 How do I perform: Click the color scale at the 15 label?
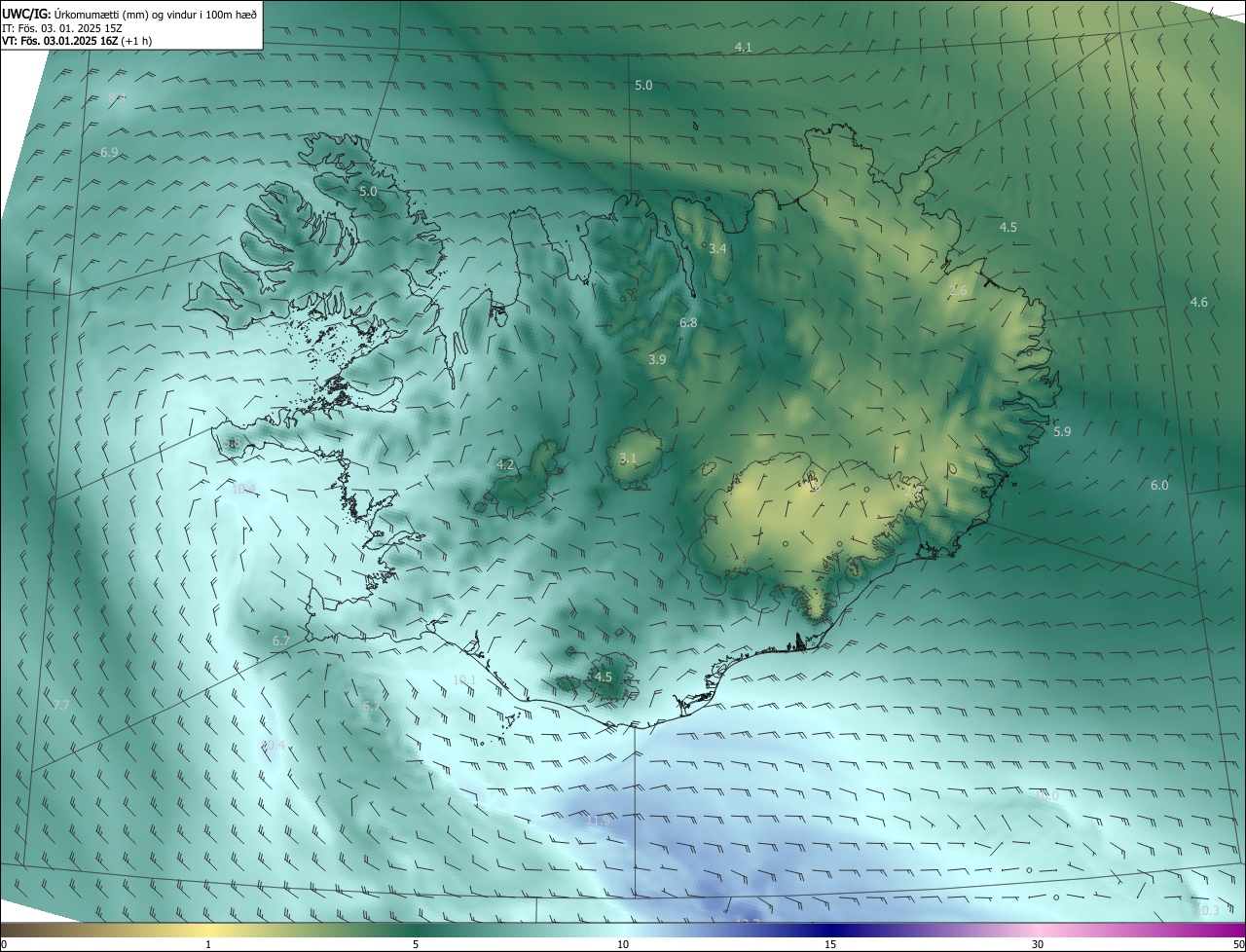pyautogui.click(x=830, y=944)
